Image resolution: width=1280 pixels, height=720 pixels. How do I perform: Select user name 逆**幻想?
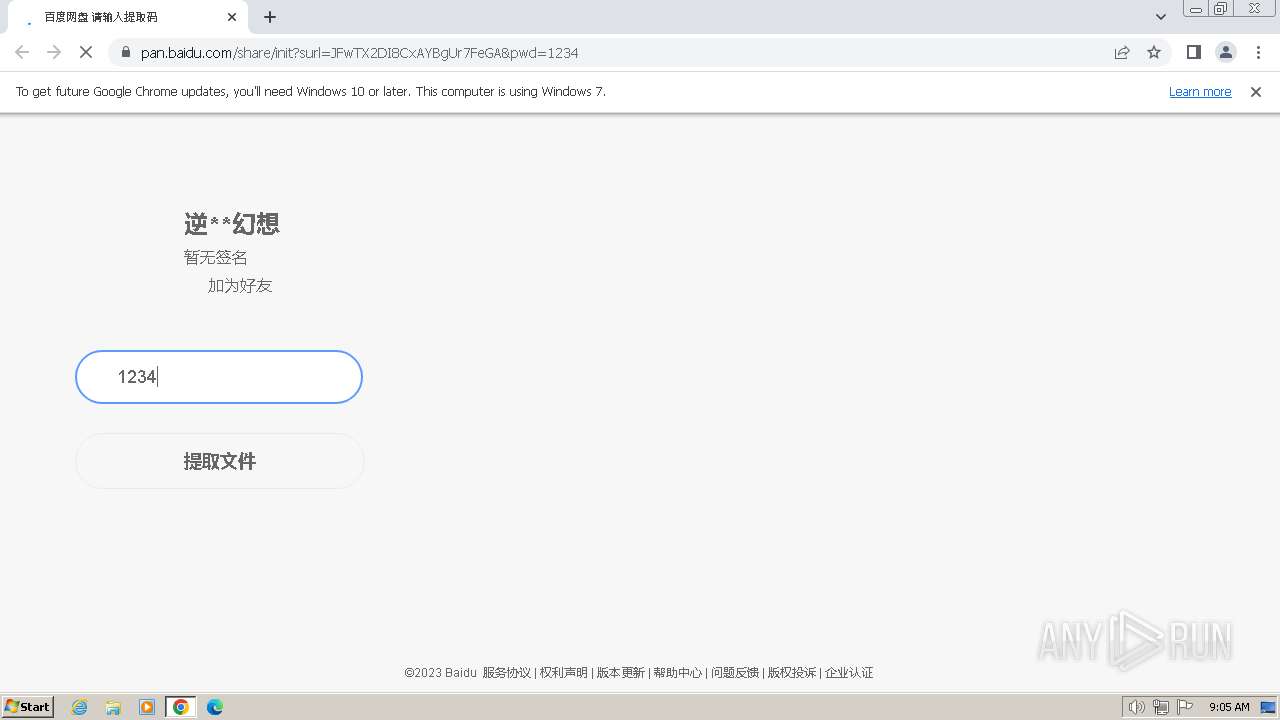tap(232, 224)
